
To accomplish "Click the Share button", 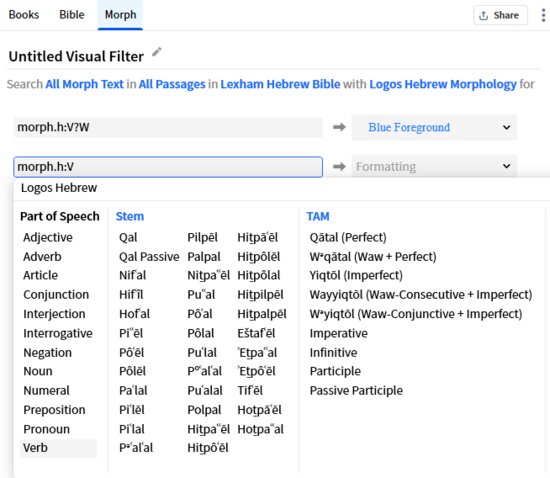I will (x=500, y=15).
